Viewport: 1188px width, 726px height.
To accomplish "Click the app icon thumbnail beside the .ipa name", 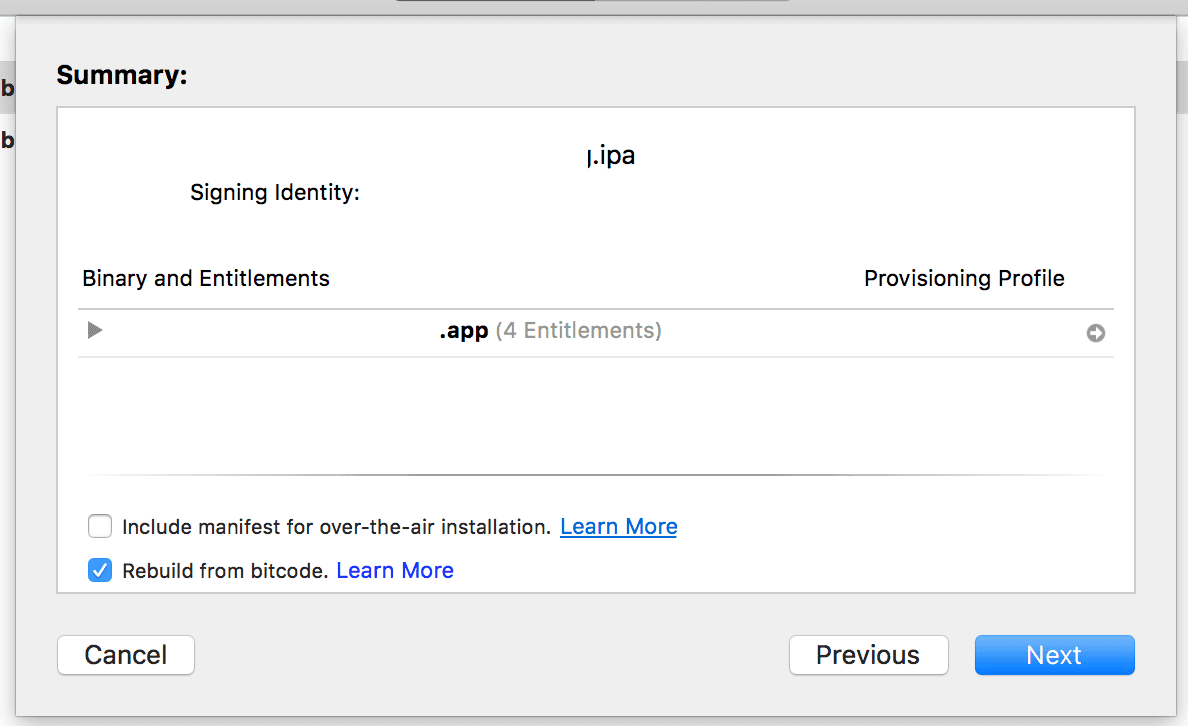I will tap(127, 177).
